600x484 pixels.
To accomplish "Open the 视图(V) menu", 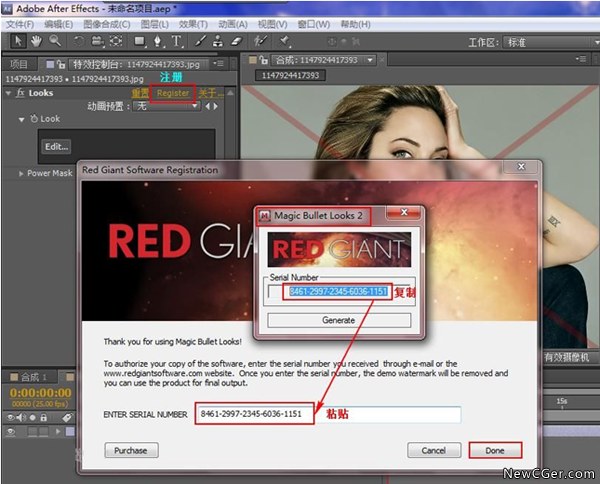I will pos(272,24).
